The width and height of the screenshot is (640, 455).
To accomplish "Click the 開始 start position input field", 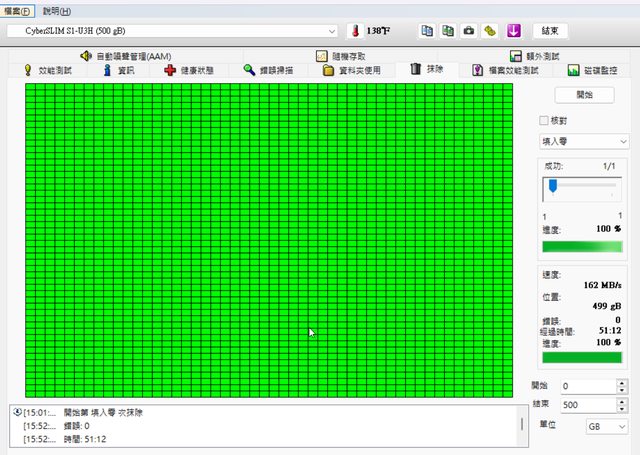I will pyautogui.click(x=586, y=385).
